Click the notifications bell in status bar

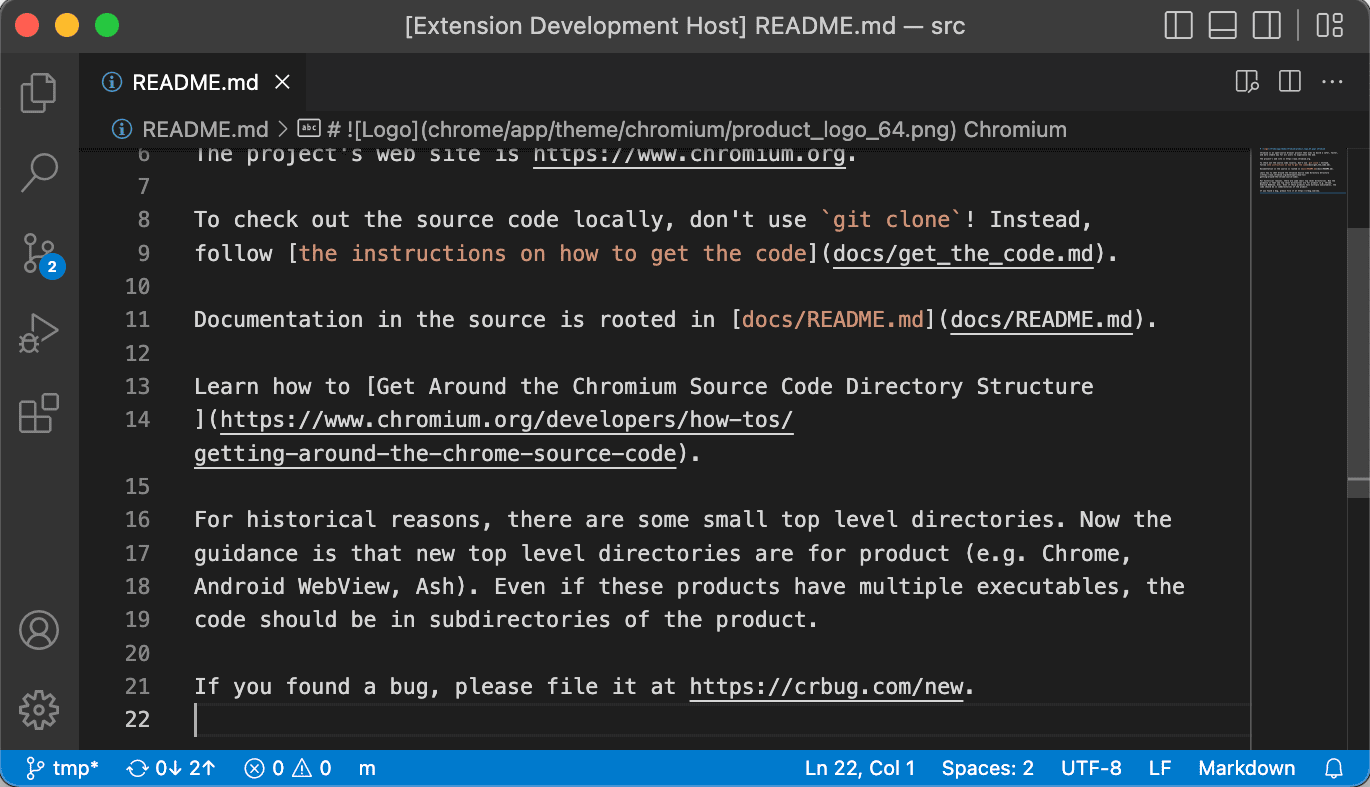point(1333,768)
